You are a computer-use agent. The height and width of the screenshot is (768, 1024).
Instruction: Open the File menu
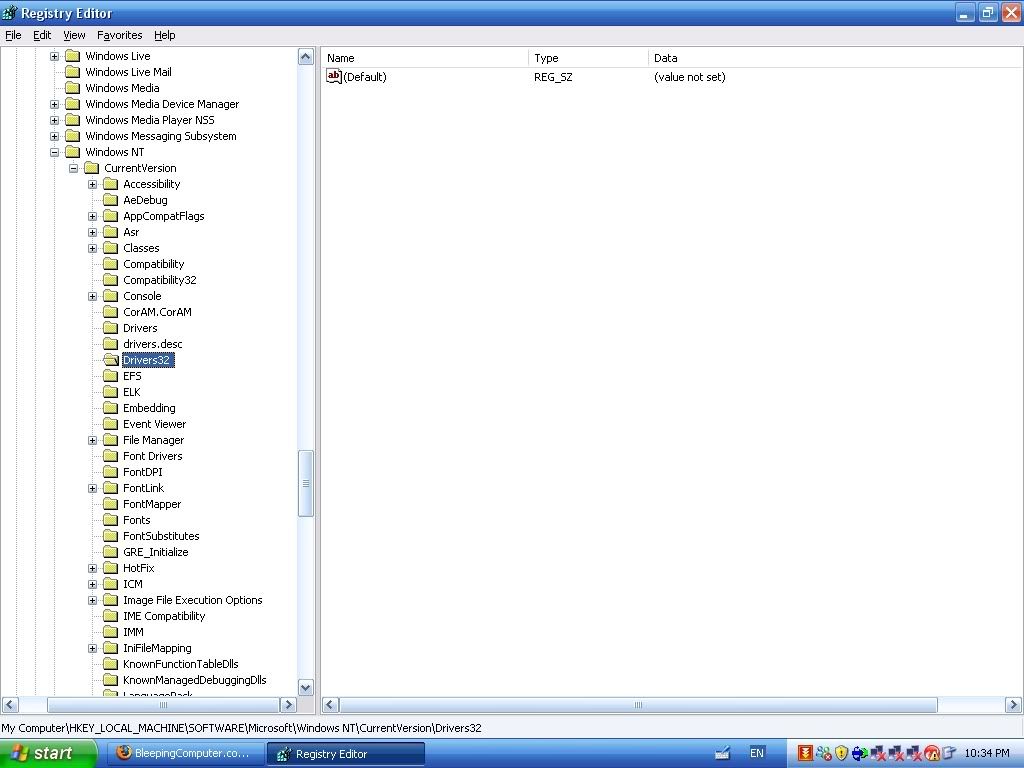(x=13, y=35)
